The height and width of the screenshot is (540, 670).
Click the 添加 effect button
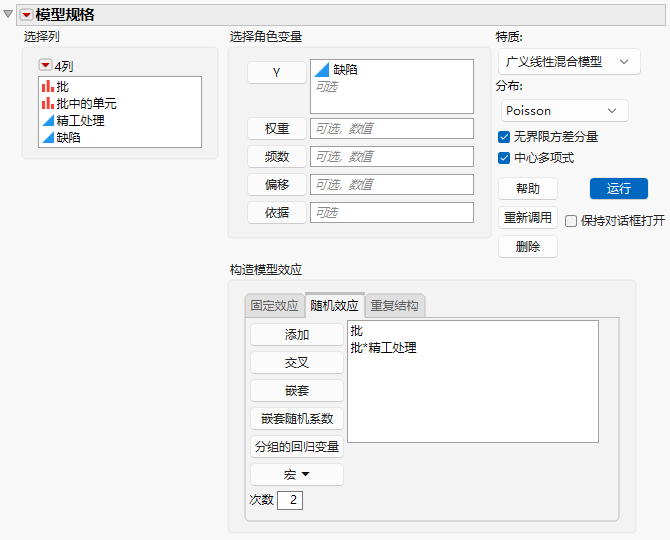click(297, 335)
